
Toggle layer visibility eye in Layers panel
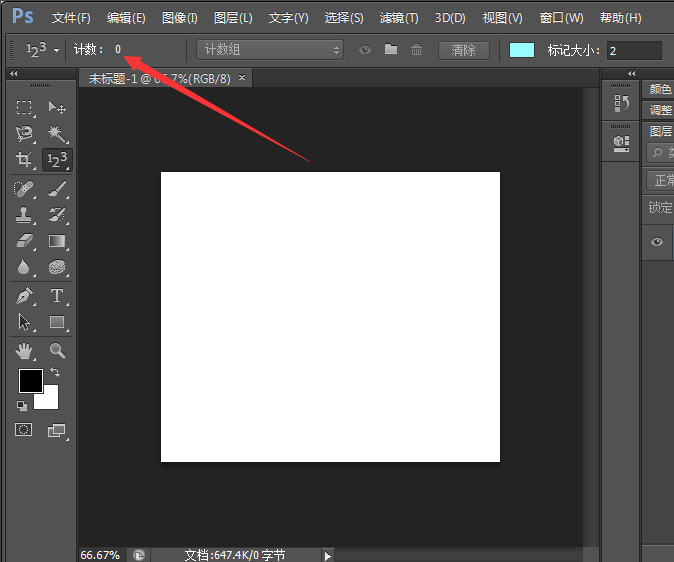point(657,242)
